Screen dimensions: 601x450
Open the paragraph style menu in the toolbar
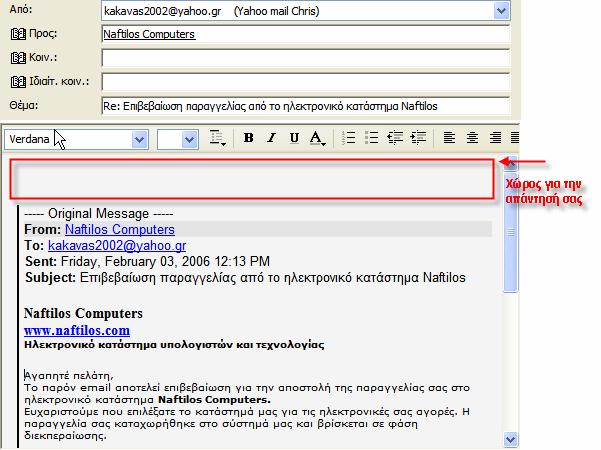(218, 138)
